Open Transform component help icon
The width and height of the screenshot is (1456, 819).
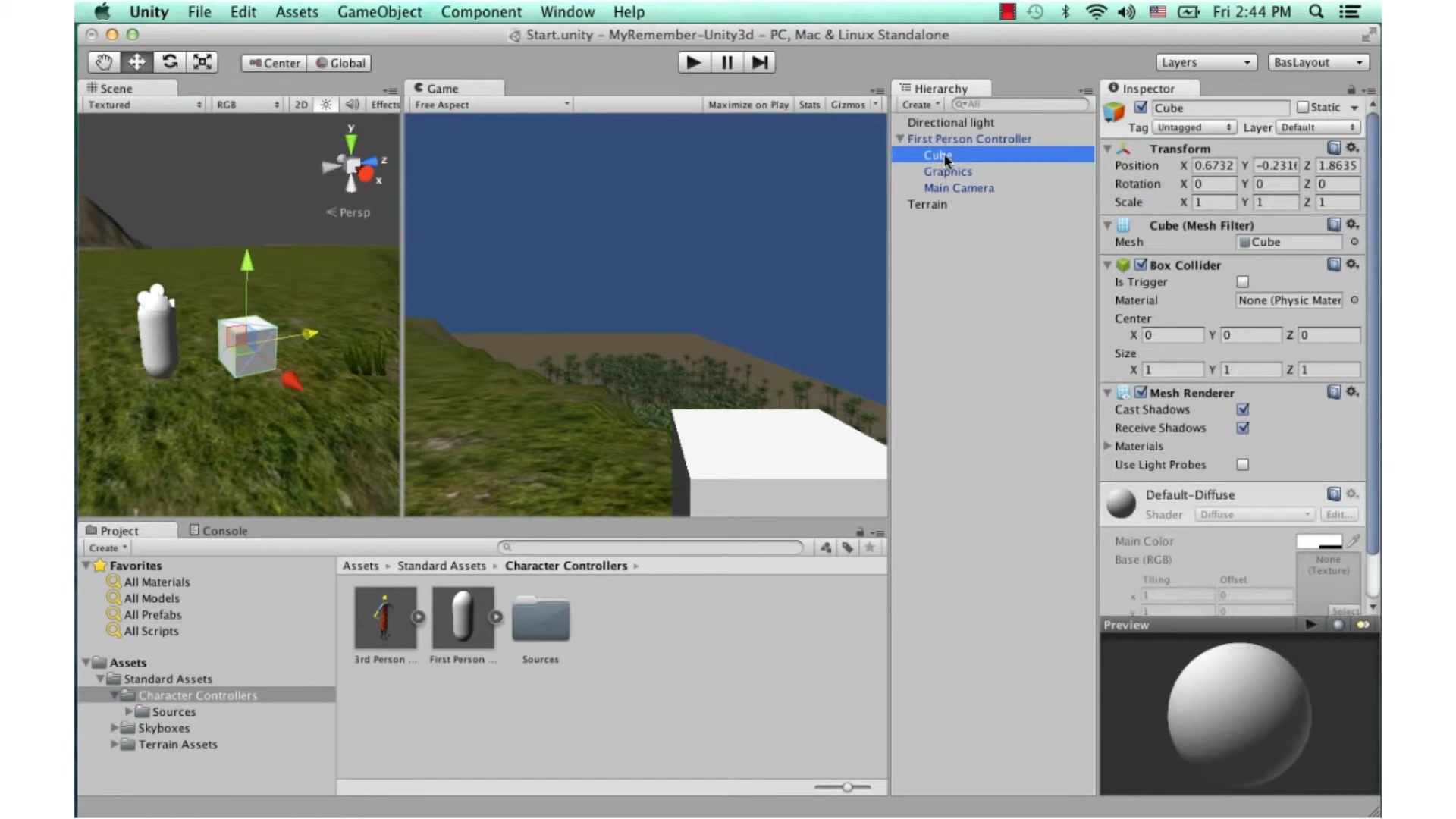1333,148
